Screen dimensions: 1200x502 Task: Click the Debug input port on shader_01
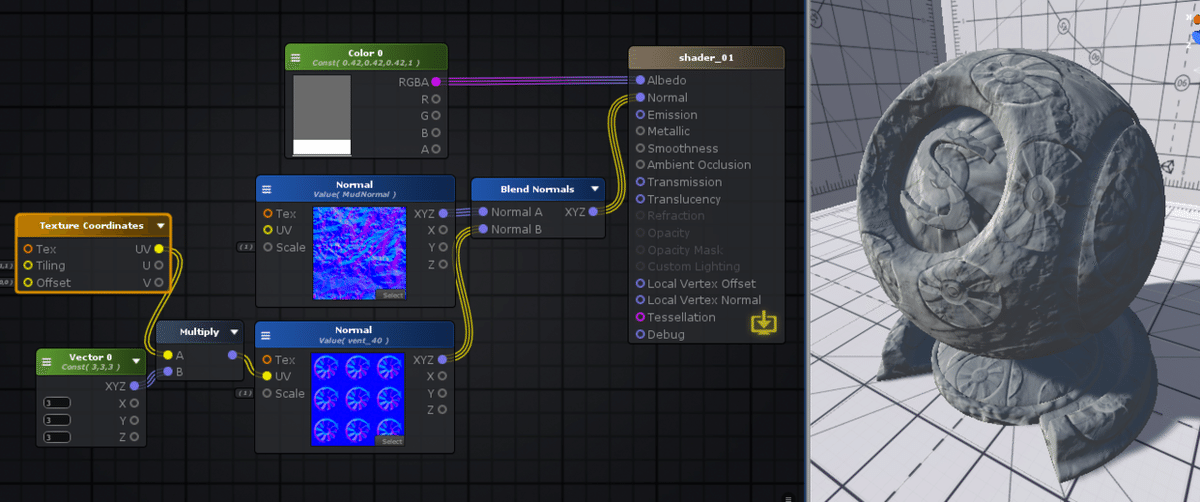[x=640, y=334]
